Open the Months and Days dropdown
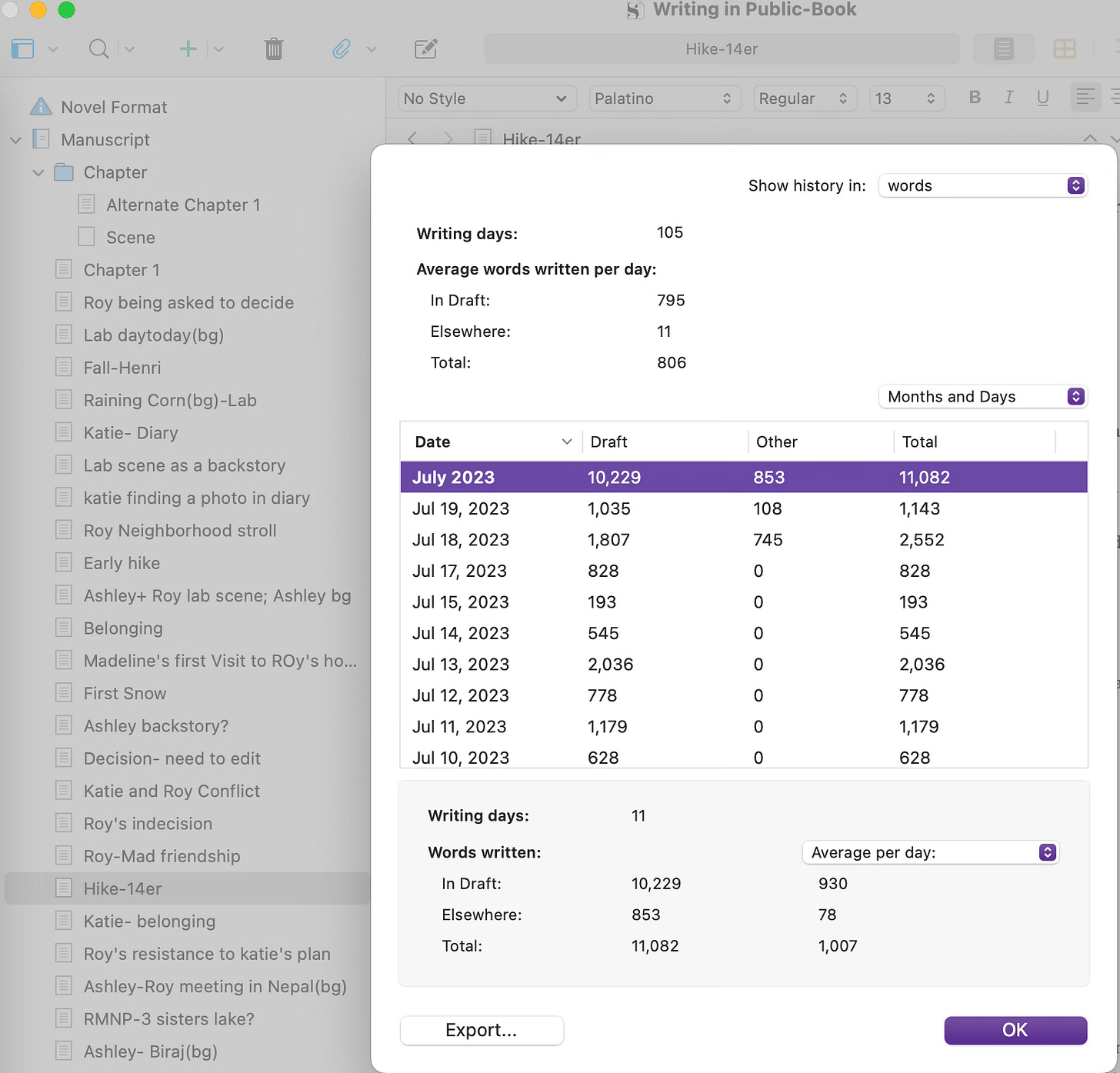 tap(982, 397)
